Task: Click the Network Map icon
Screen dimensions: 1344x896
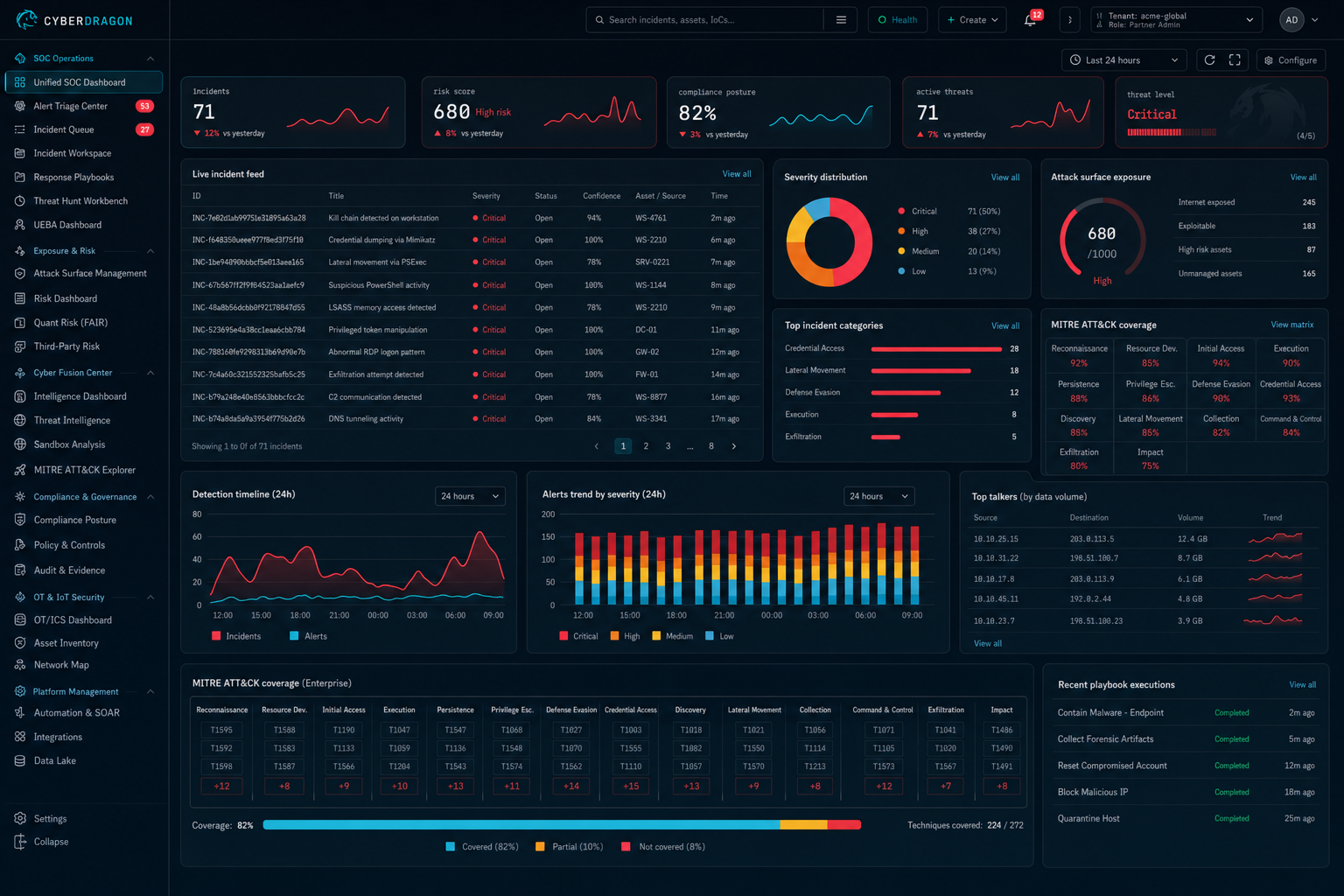Action: pyautogui.click(x=20, y=665)
